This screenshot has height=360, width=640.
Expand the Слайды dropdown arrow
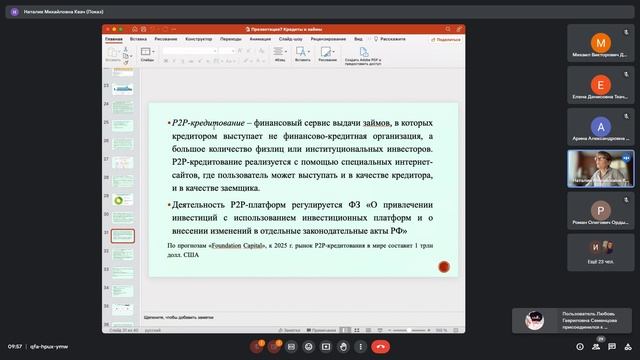click(153, 52)
